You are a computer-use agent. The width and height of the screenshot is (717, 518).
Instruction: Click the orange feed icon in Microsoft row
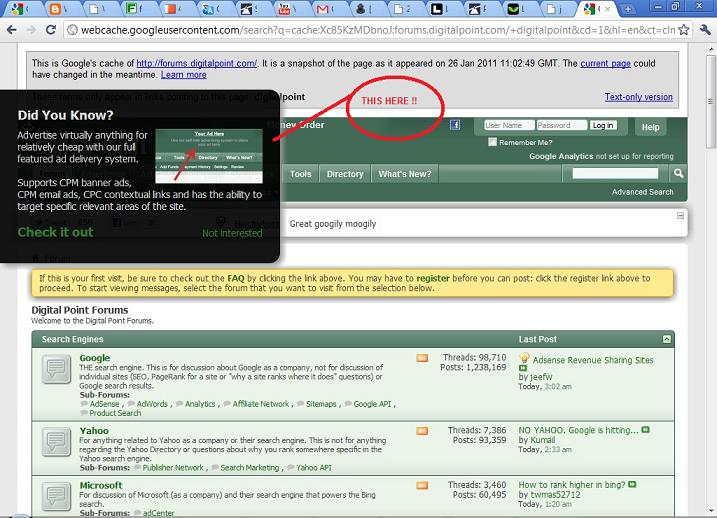pos(422,485)
